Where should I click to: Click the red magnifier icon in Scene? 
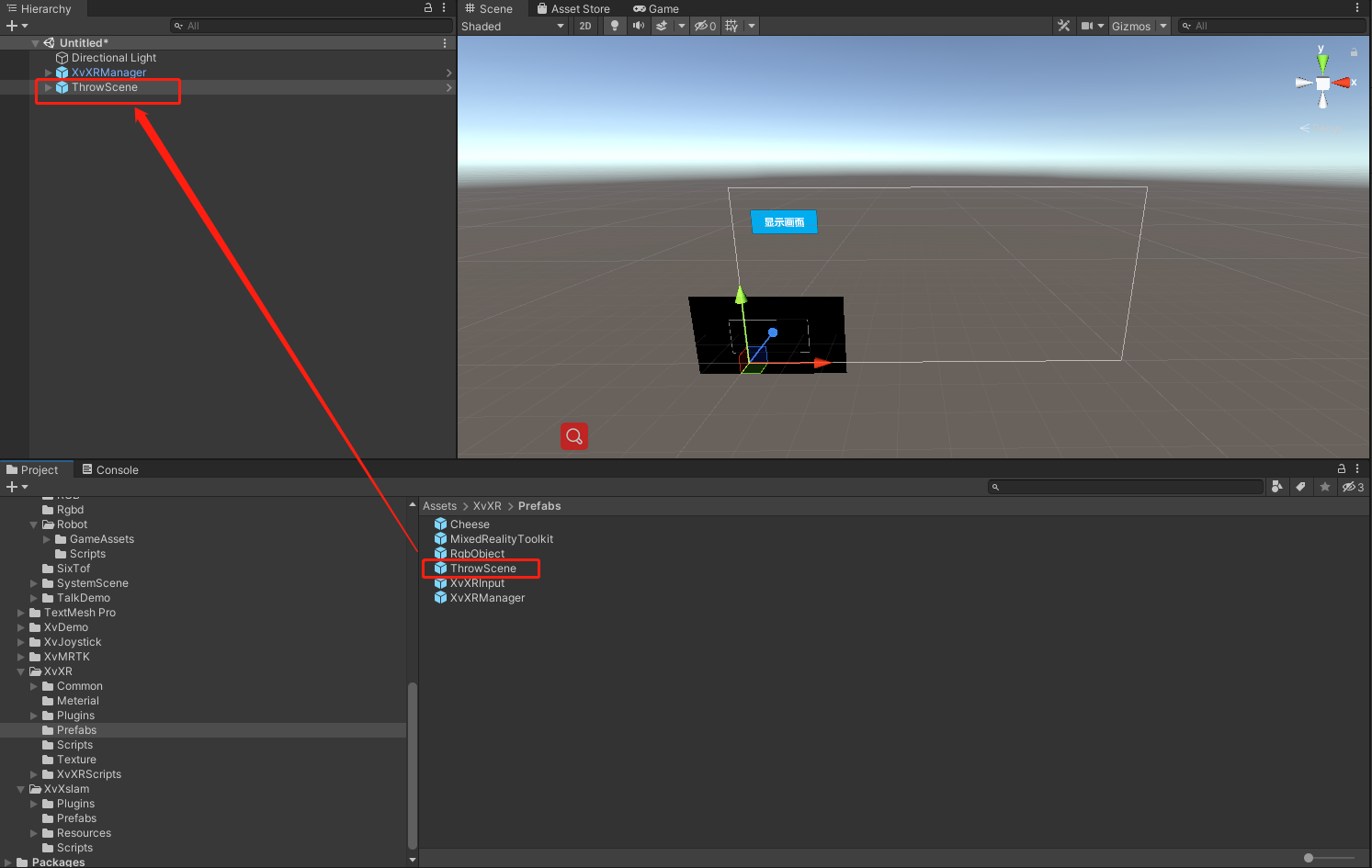point(574,435)
